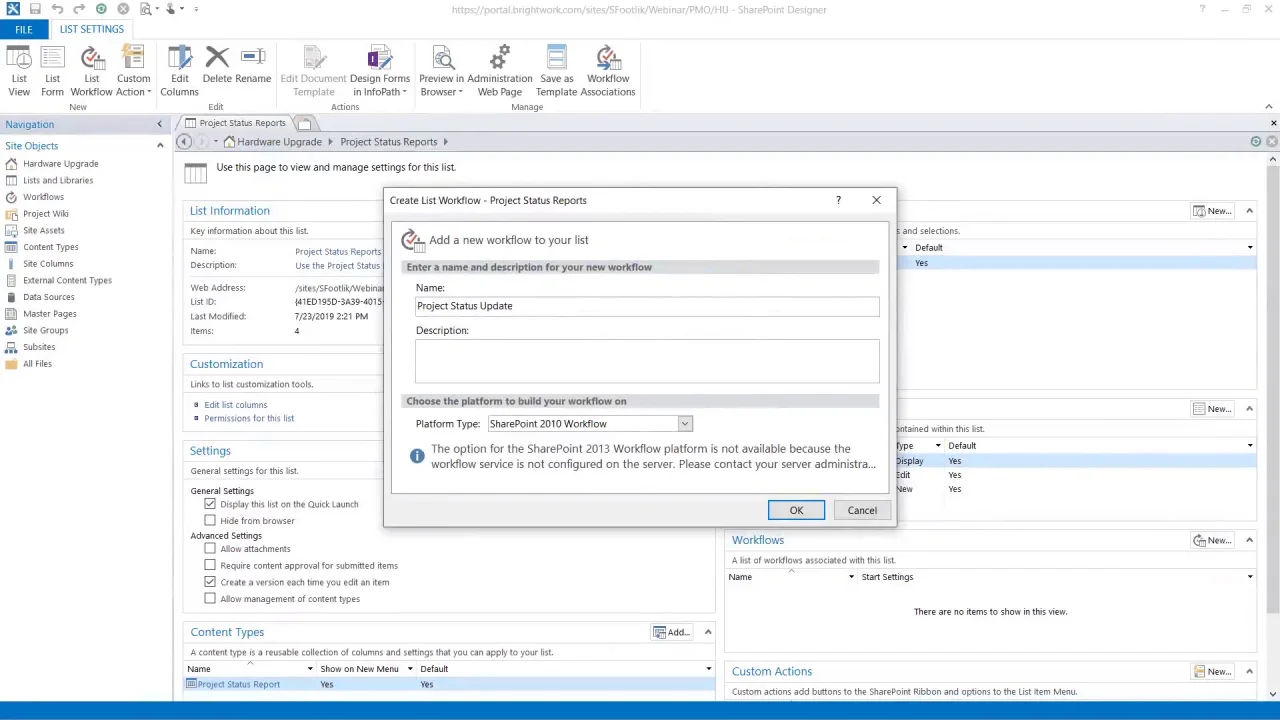Click the Hardware Upgrade breadcrumb
1280x720 pixels.
[x=279, y=142]
